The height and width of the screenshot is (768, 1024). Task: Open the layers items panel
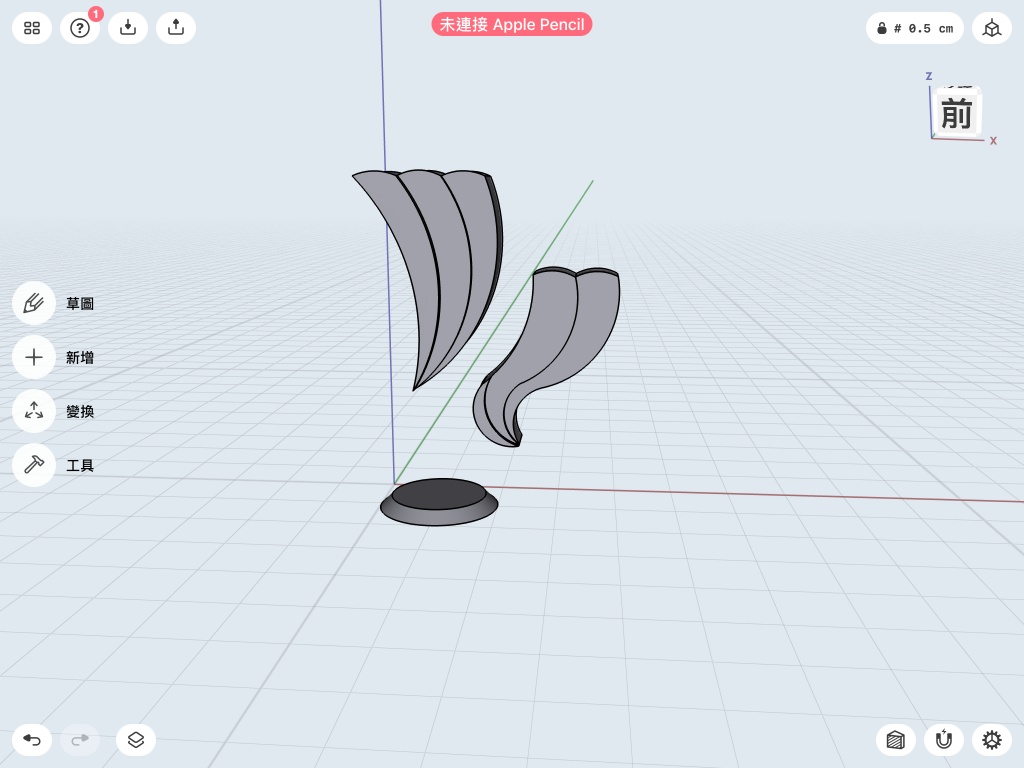[136, 740]
